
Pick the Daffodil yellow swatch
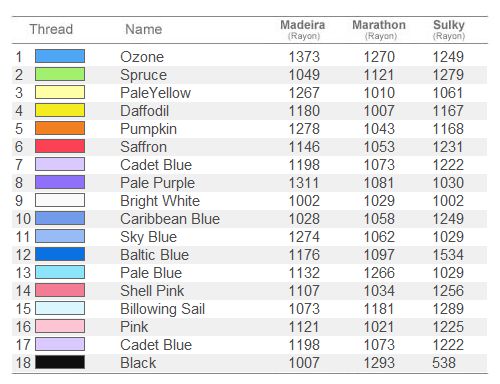tap(60, 110)
